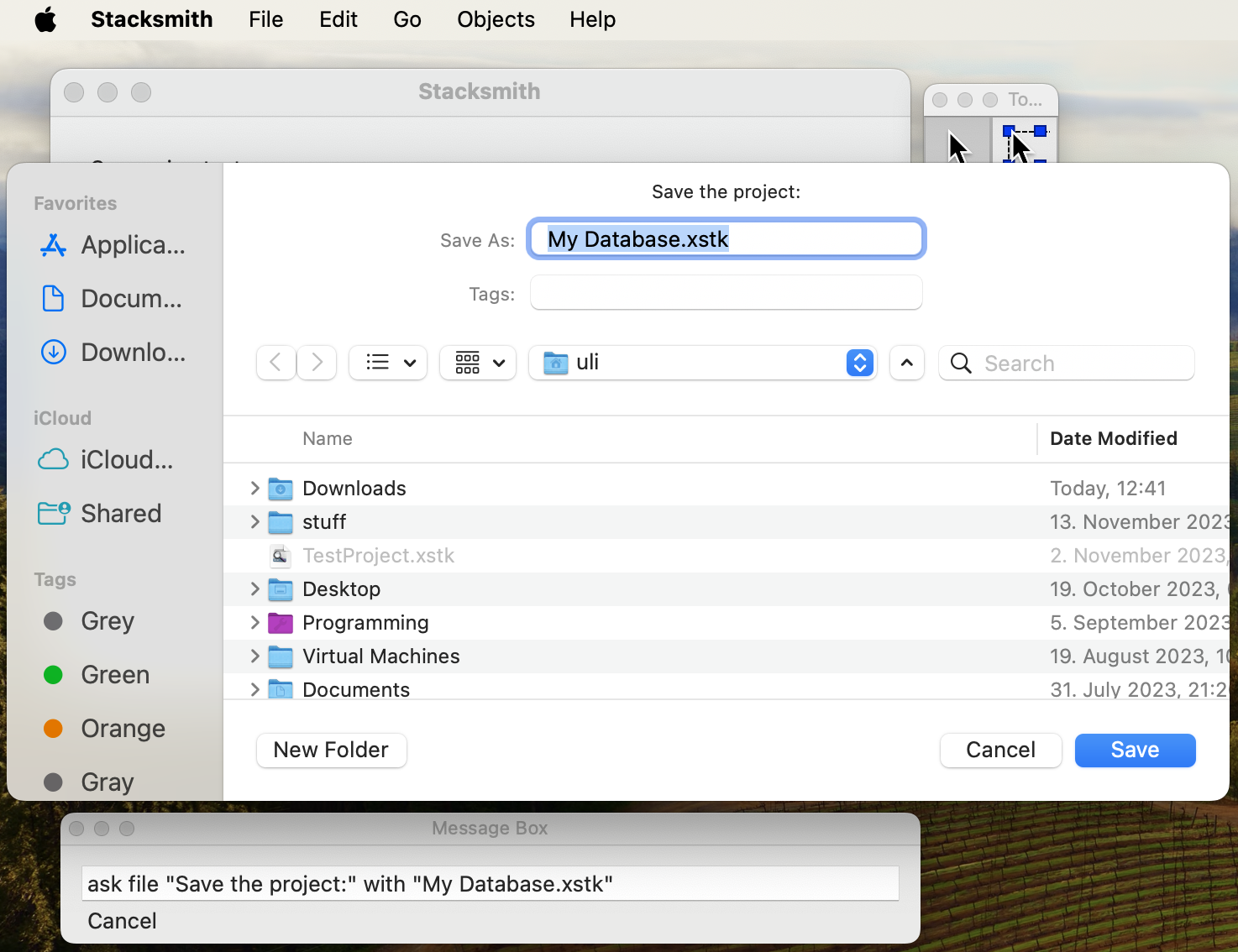Viewport: 1238px width, 952px height.
Task: Open the Help menu
Action: [592, 19]
